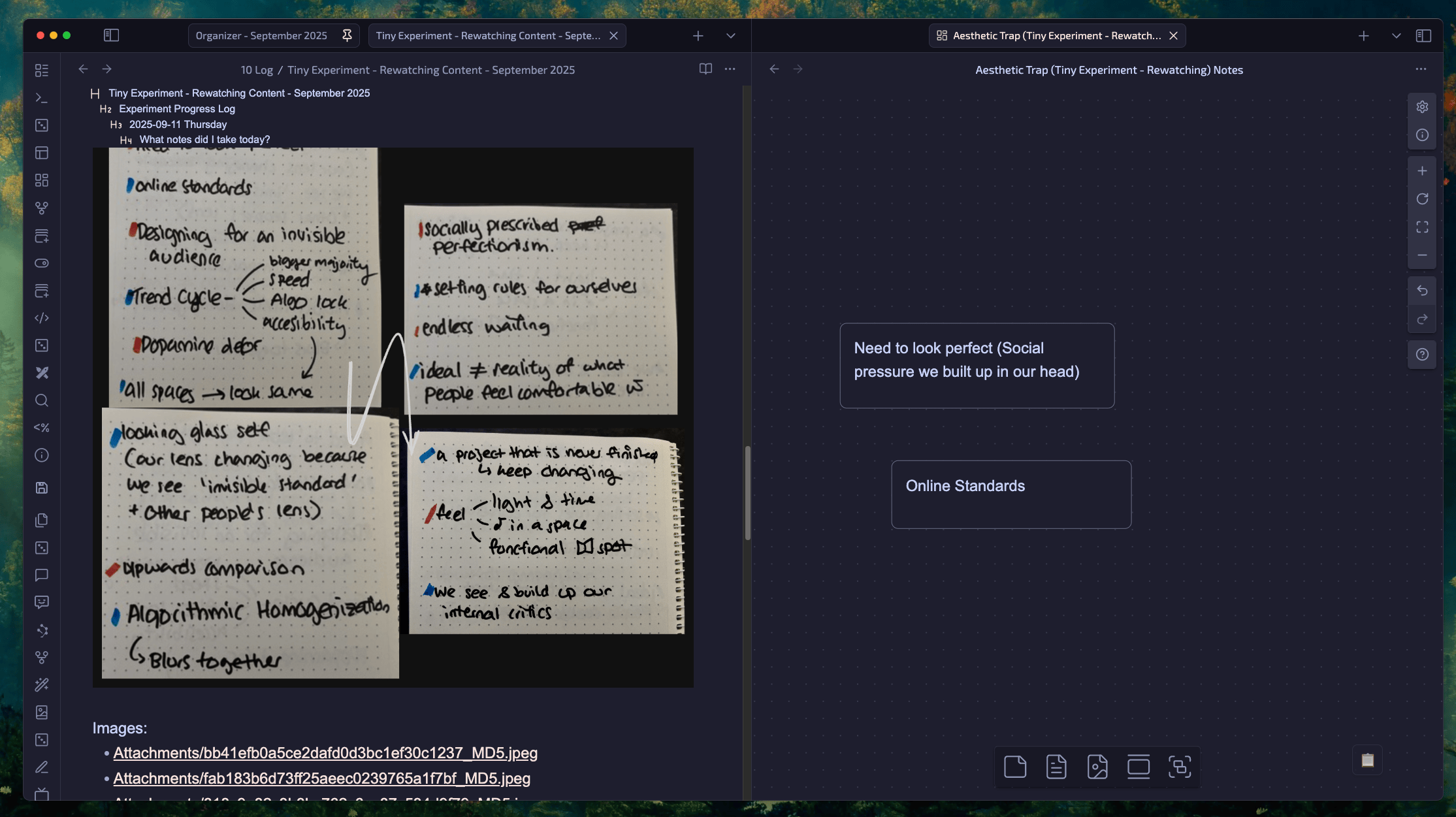Open canvas help question mark icon
This screenshot has width=1456, height=817.
(x=1422, y=355)
